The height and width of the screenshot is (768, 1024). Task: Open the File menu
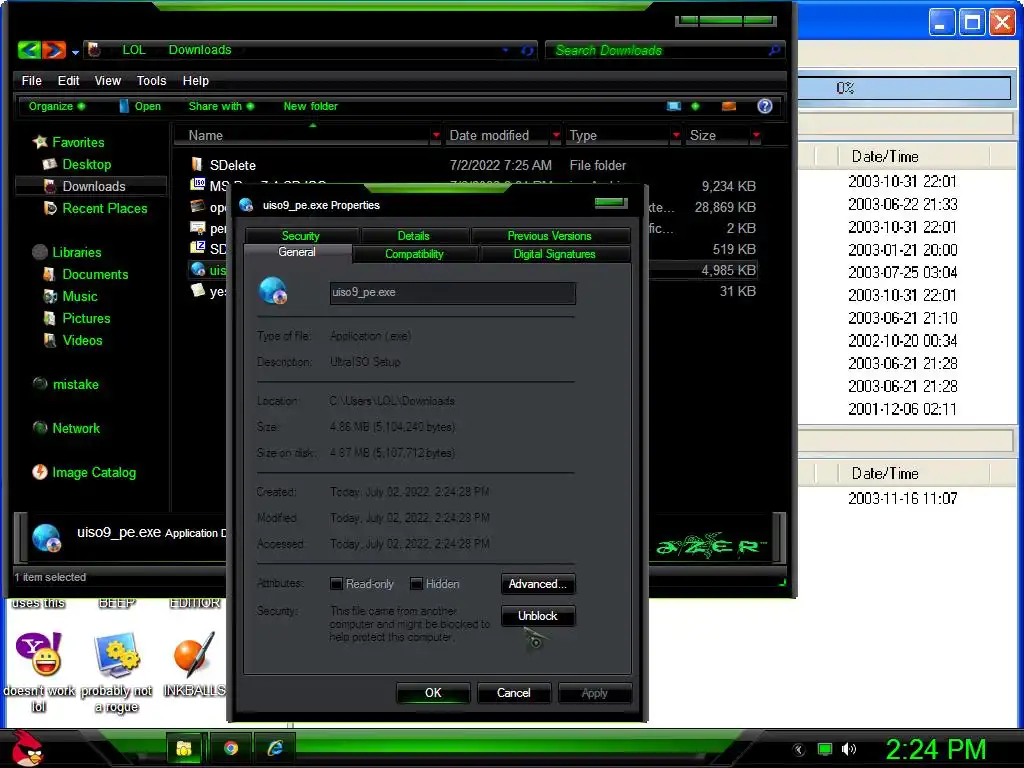pyautogui.click(x=31, y=80)
